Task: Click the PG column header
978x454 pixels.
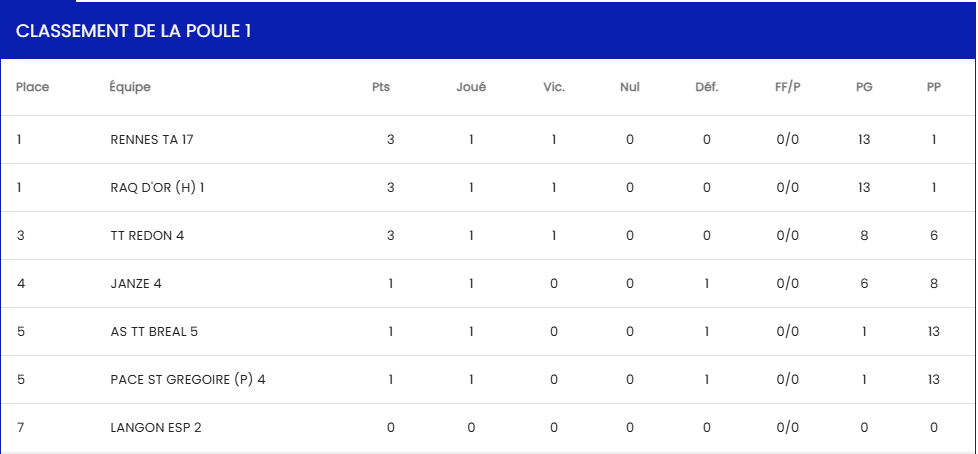Action: click(864, 87)
